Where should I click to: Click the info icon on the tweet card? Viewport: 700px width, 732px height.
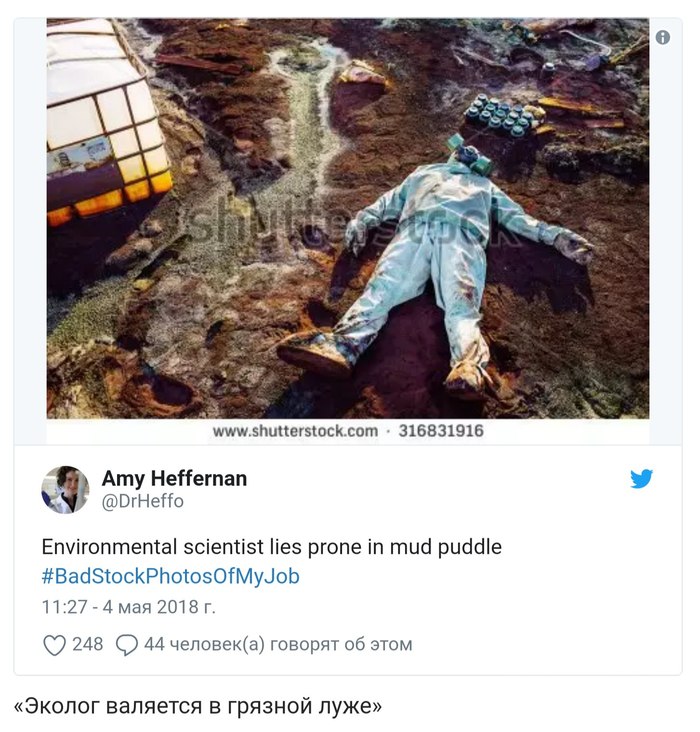(x=662, y=37)
